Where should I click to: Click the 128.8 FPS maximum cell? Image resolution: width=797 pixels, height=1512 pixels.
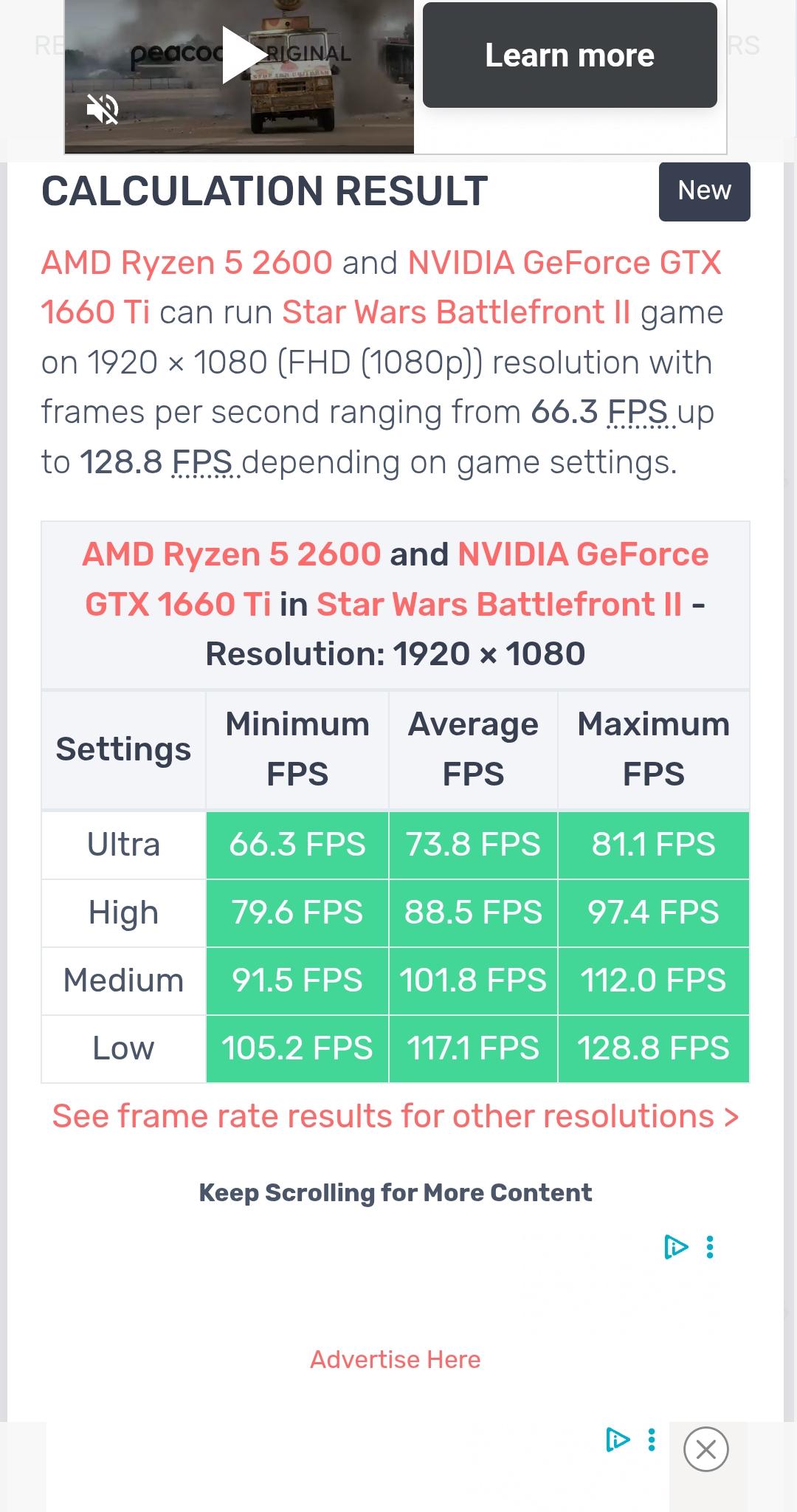653,1048
